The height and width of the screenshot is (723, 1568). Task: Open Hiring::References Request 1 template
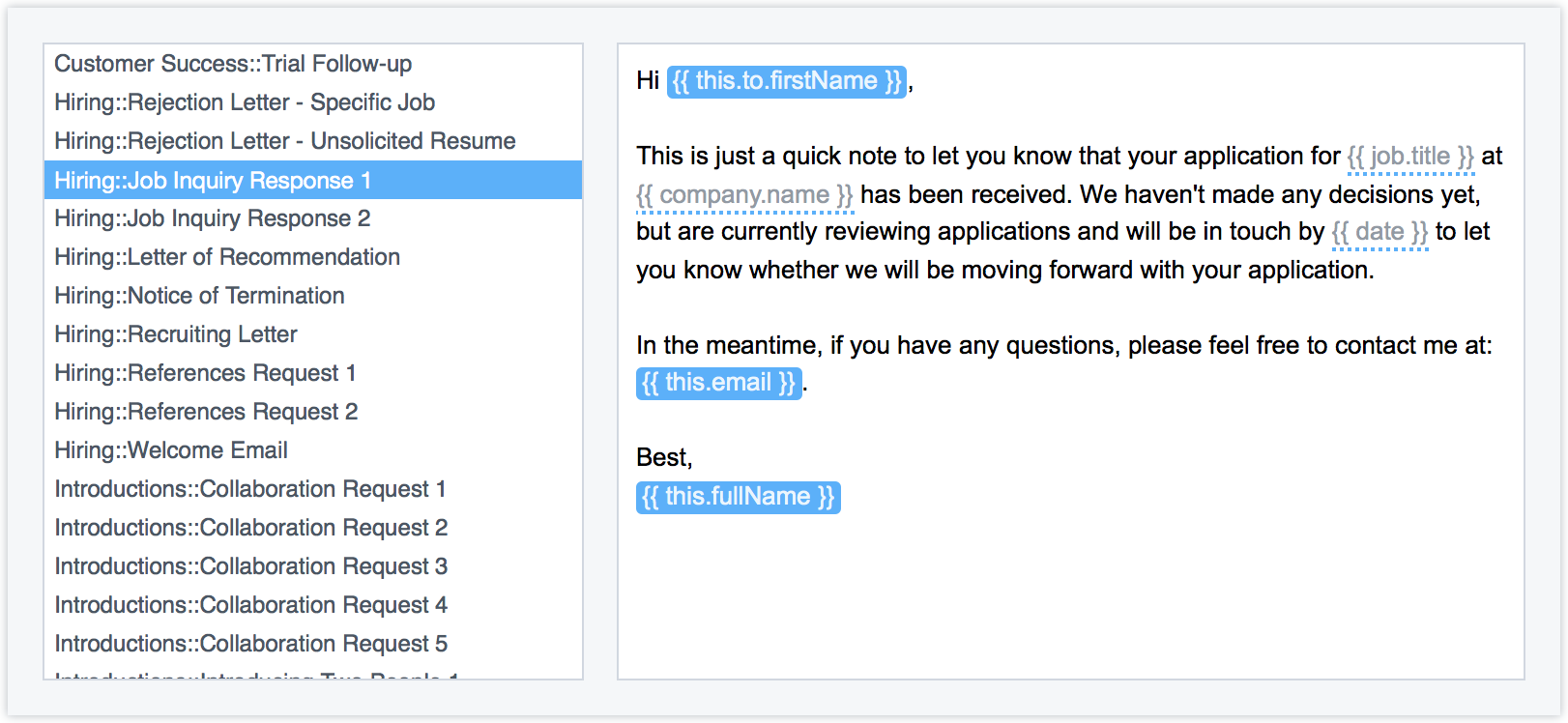(x=205, y=373)
